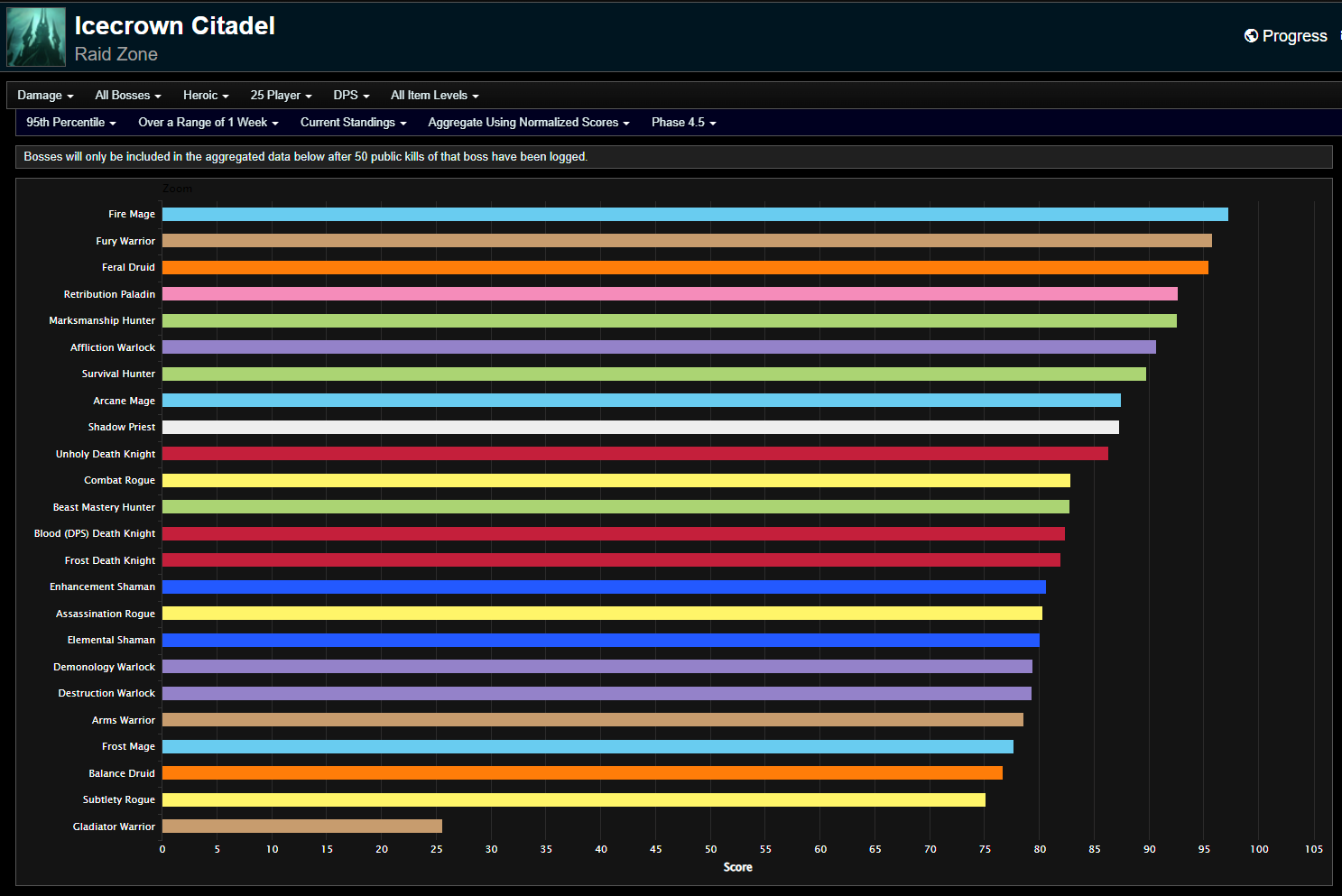Screen dimensions: 1342x896
Task: Click the Zoom control above the chart
Action: [x=177, y=188]
